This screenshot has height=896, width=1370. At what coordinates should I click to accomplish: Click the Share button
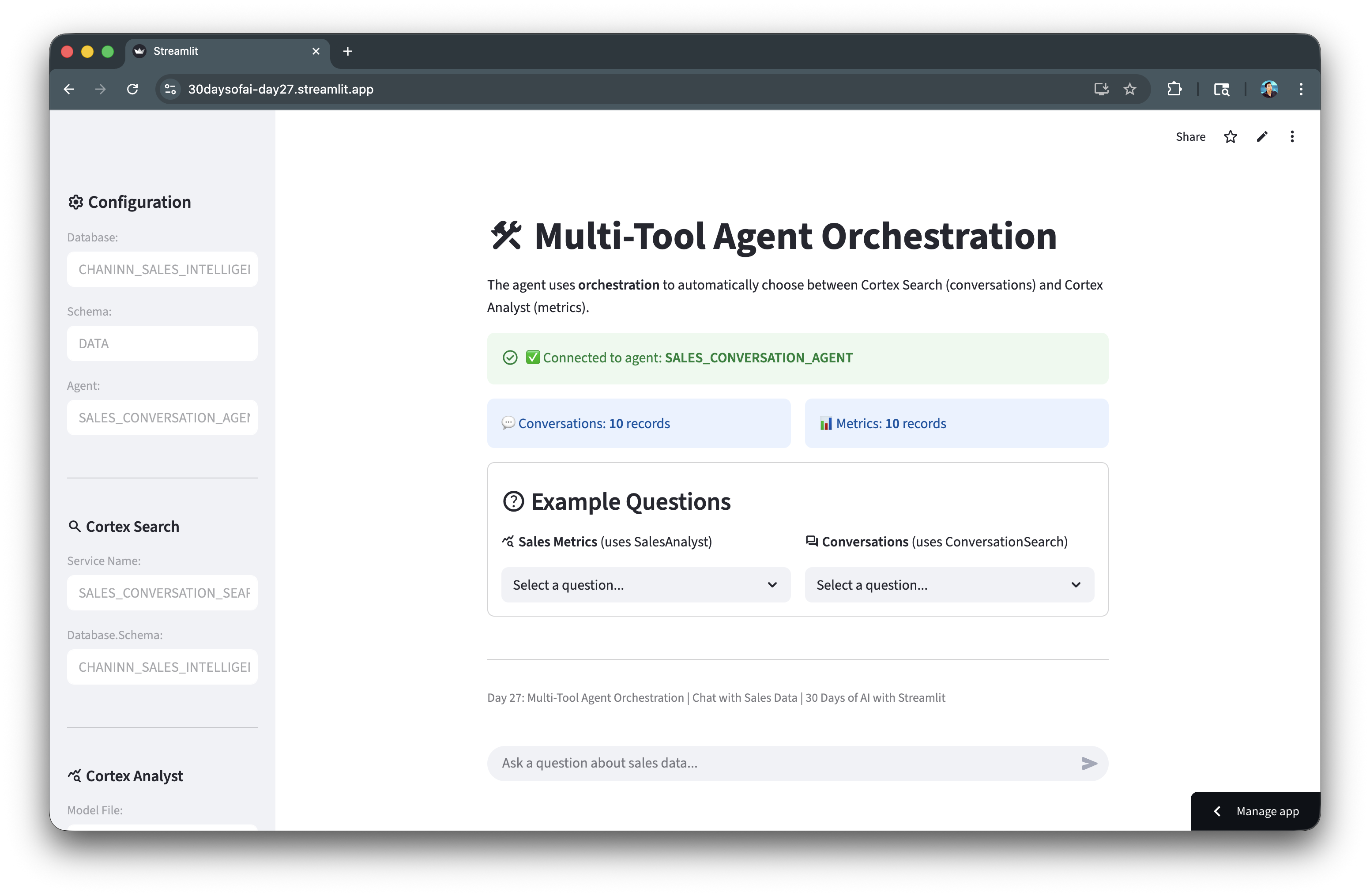(x=1190, y=137)
